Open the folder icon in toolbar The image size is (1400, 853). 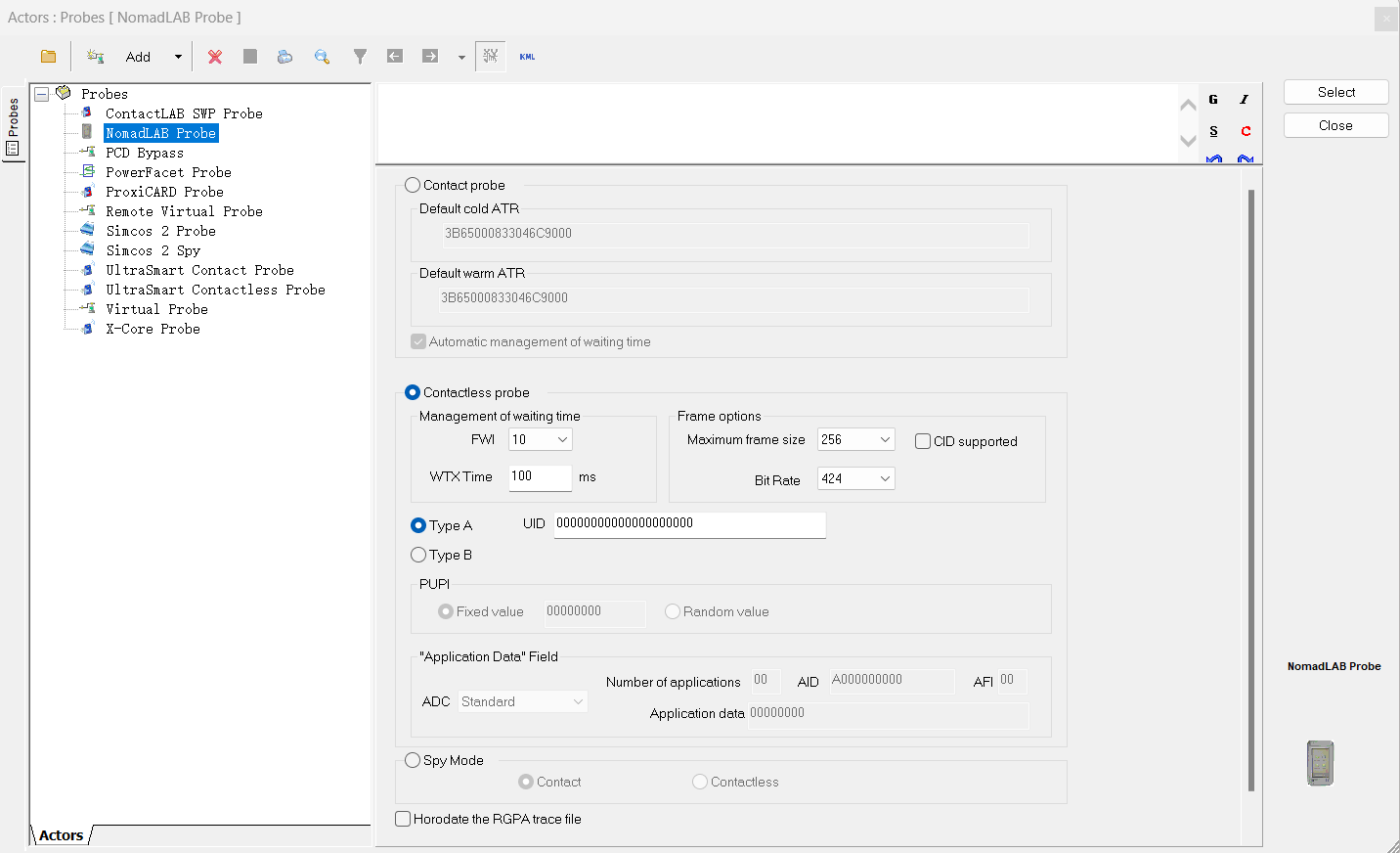[48, 57]
